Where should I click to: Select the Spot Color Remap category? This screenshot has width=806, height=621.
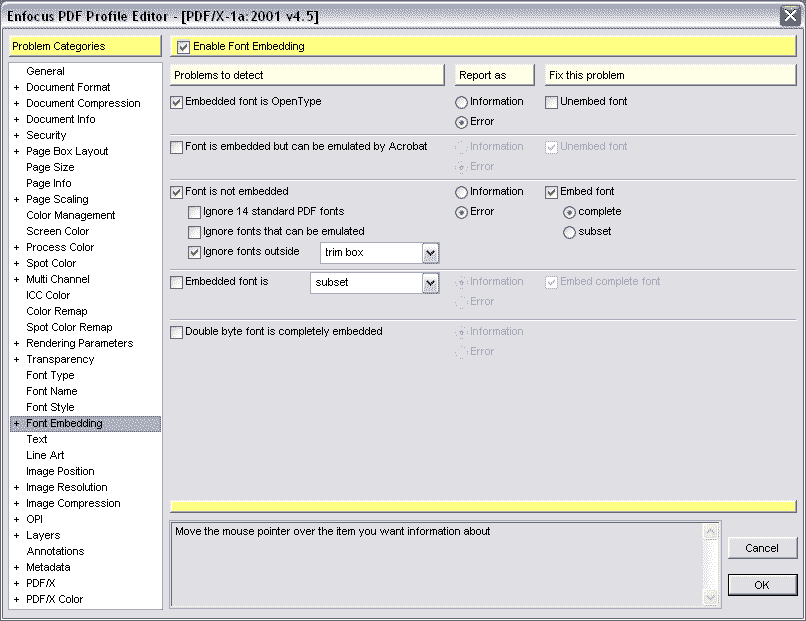[x=69, y=327]
